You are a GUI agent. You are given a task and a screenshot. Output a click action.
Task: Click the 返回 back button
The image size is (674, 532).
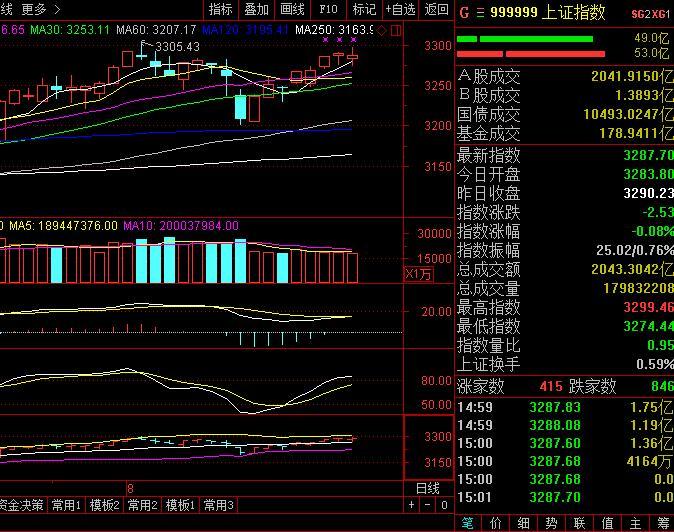[437, 10]
